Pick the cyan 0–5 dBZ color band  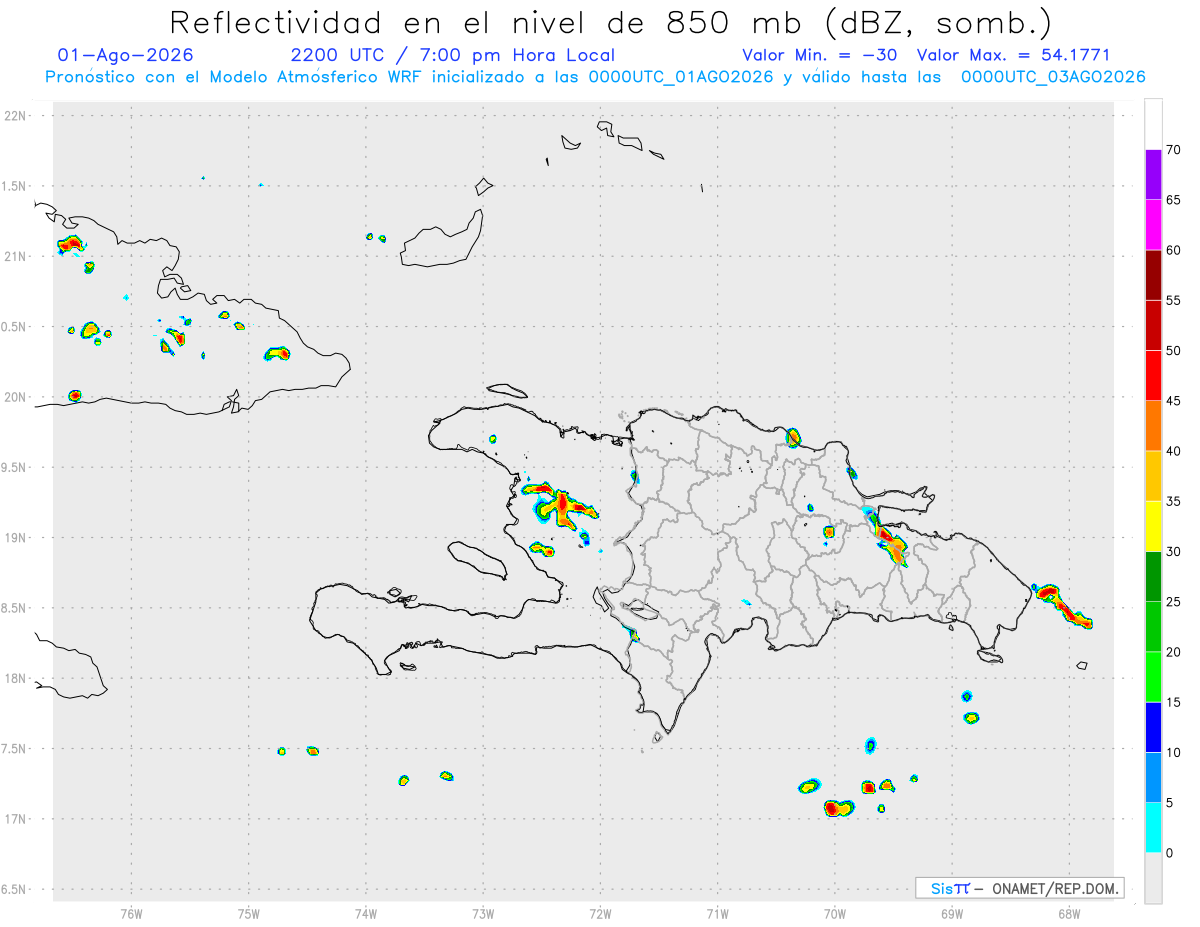click(1153, 828)
